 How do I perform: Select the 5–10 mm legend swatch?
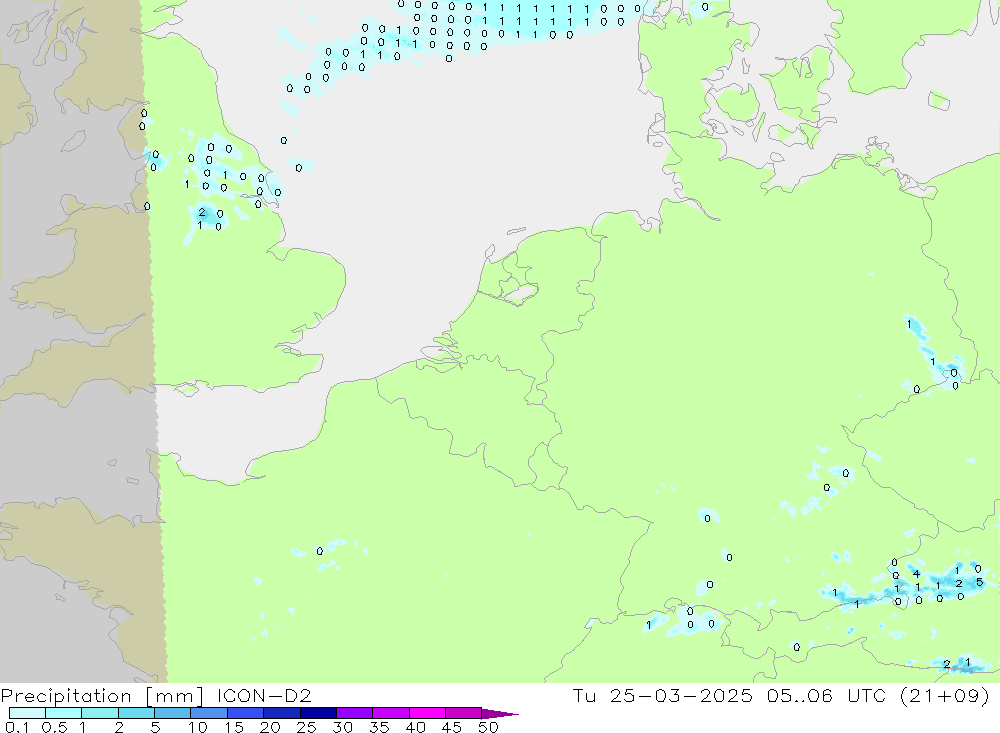[x=173, y=713]
